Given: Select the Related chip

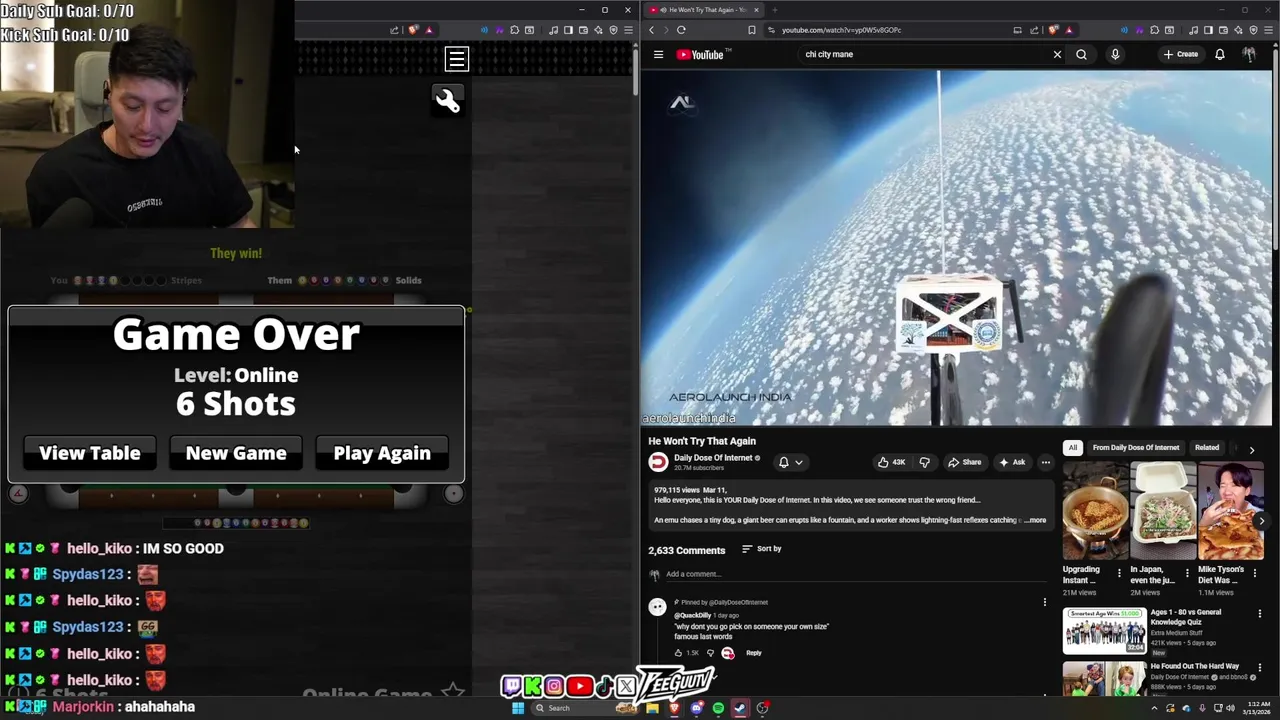Looking at the screenshot, I should (1207, 448).
